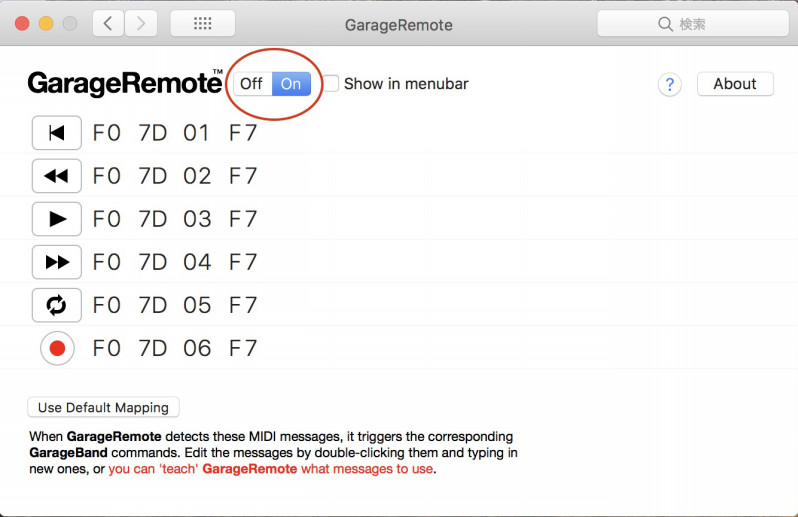
Task: Select the F0 7D 01 F7 message
Action: 175,133
